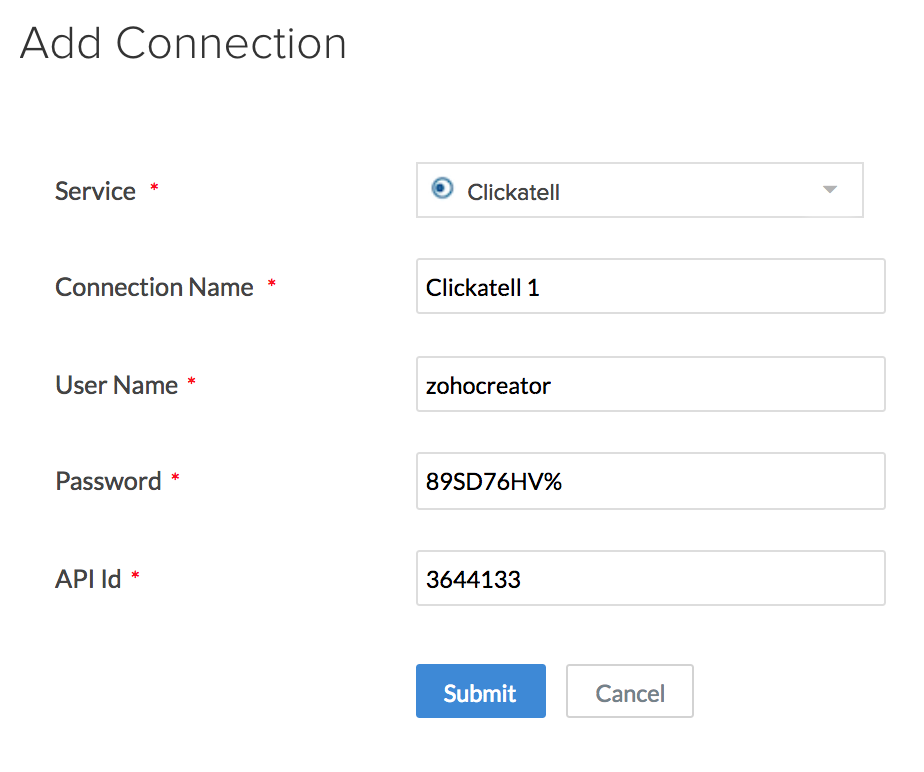This screenshot has width=924, height=772.
Task: Click the User Name label text
Action: pyautogui.click(x=116, y=385)
